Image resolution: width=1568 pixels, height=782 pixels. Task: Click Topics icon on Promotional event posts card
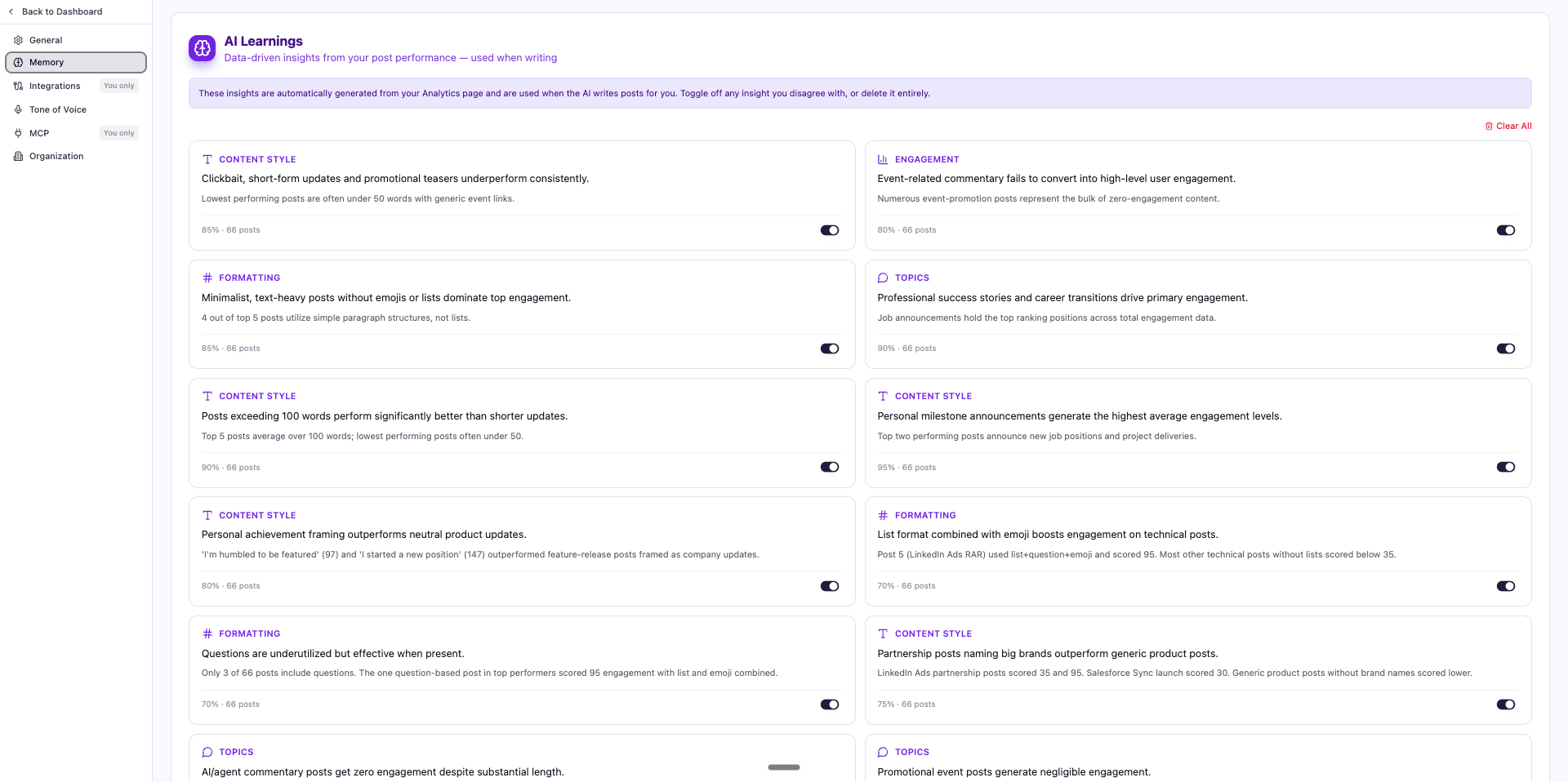[883, 752]
